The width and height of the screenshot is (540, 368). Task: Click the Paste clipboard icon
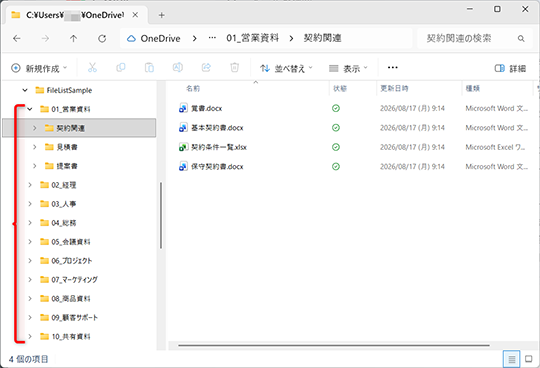point(149,67)
